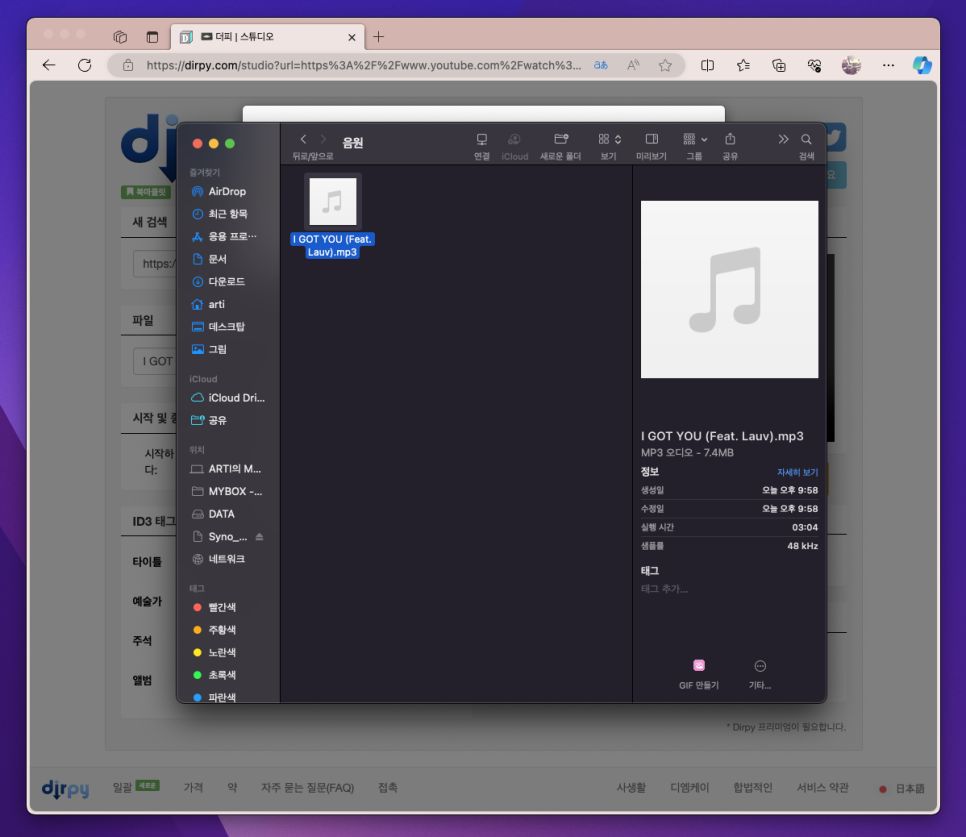Screen dimensions: 966x837
Task: Open MYBOX location in sidebar
Action: pos(227,491)
